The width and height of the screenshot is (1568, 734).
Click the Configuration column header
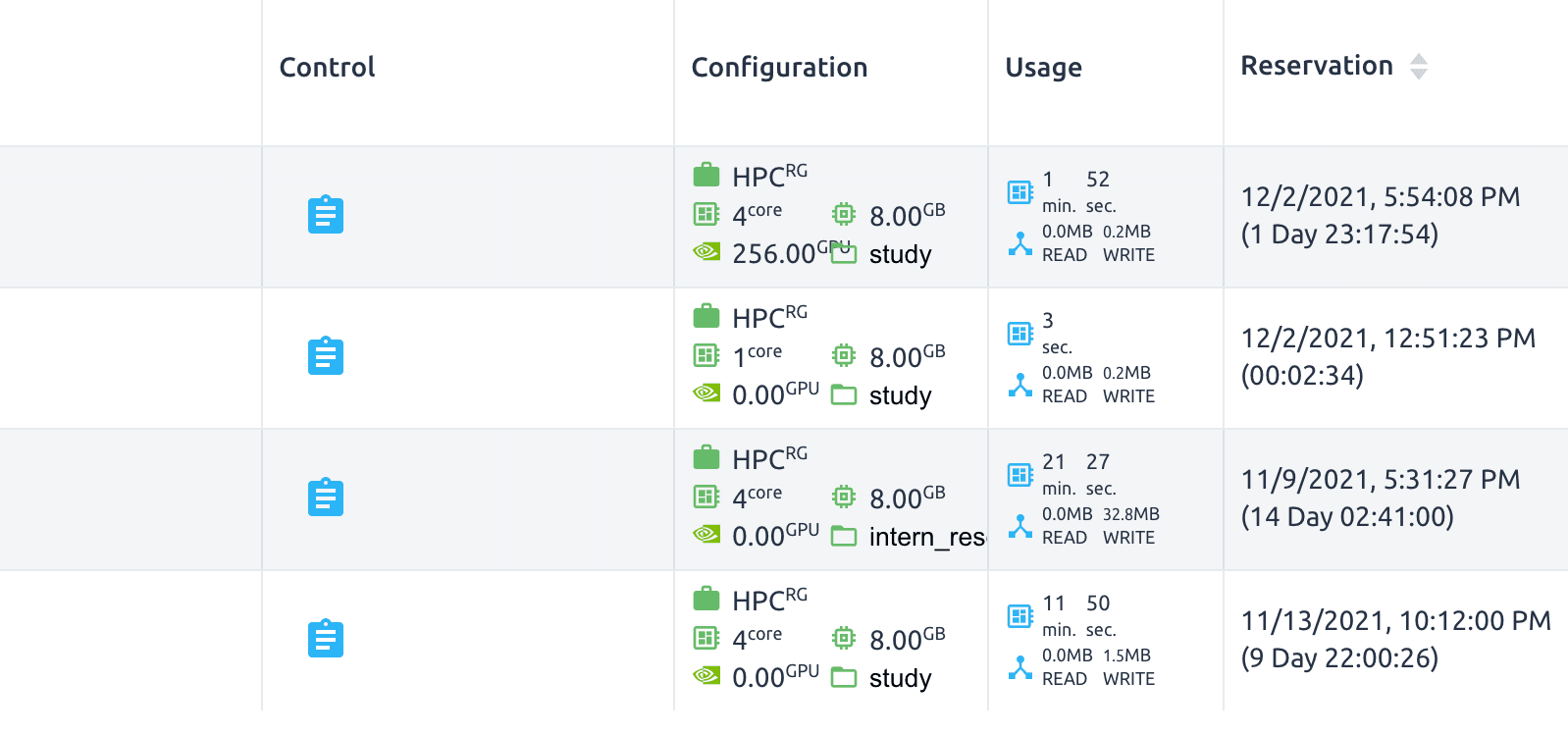pos(779,67)
